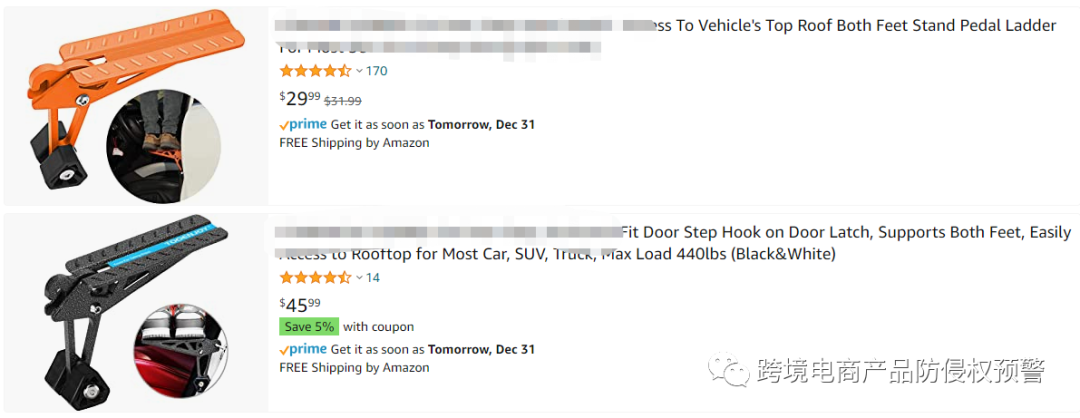Click the crossed-out $31.99 list price

[343, 100]
